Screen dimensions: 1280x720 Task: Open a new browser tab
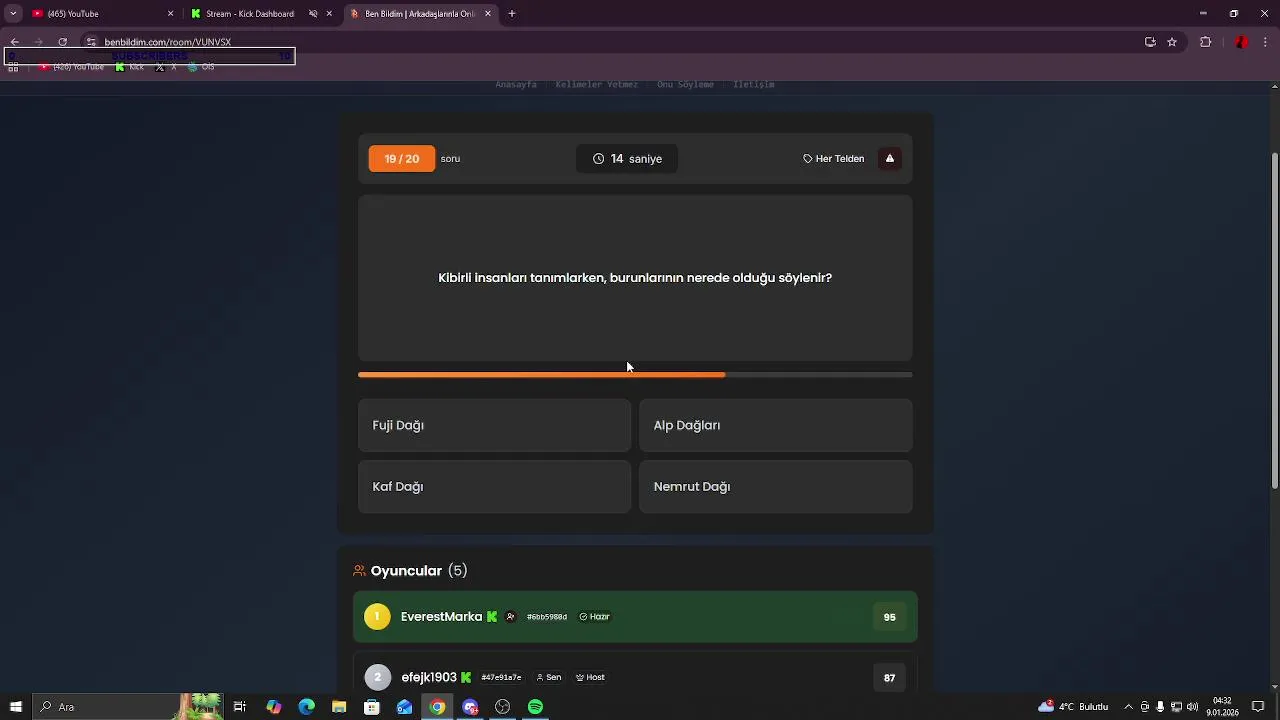(x=512, y=14)
